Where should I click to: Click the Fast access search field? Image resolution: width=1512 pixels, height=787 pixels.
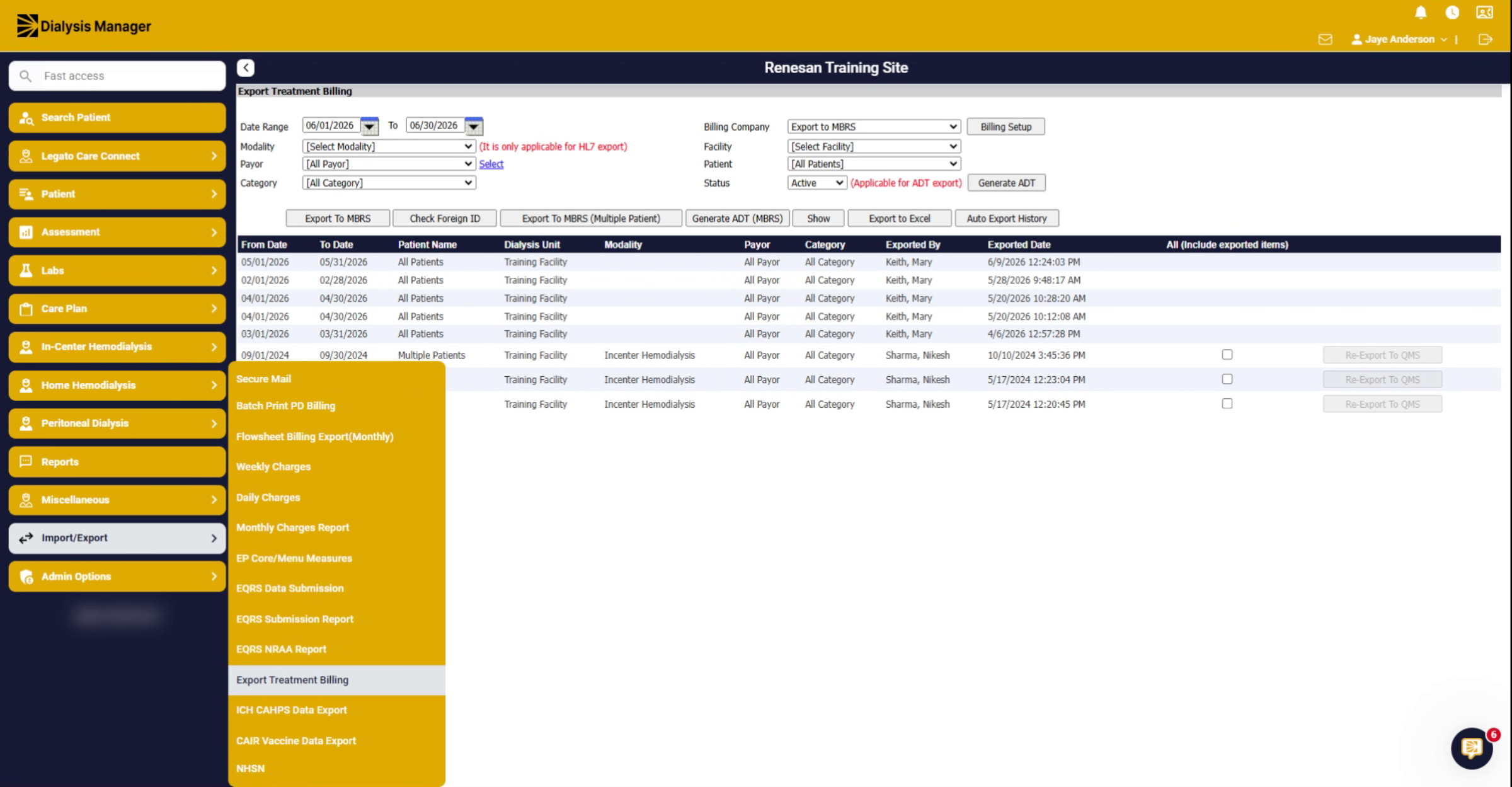(x=117, y=76)
